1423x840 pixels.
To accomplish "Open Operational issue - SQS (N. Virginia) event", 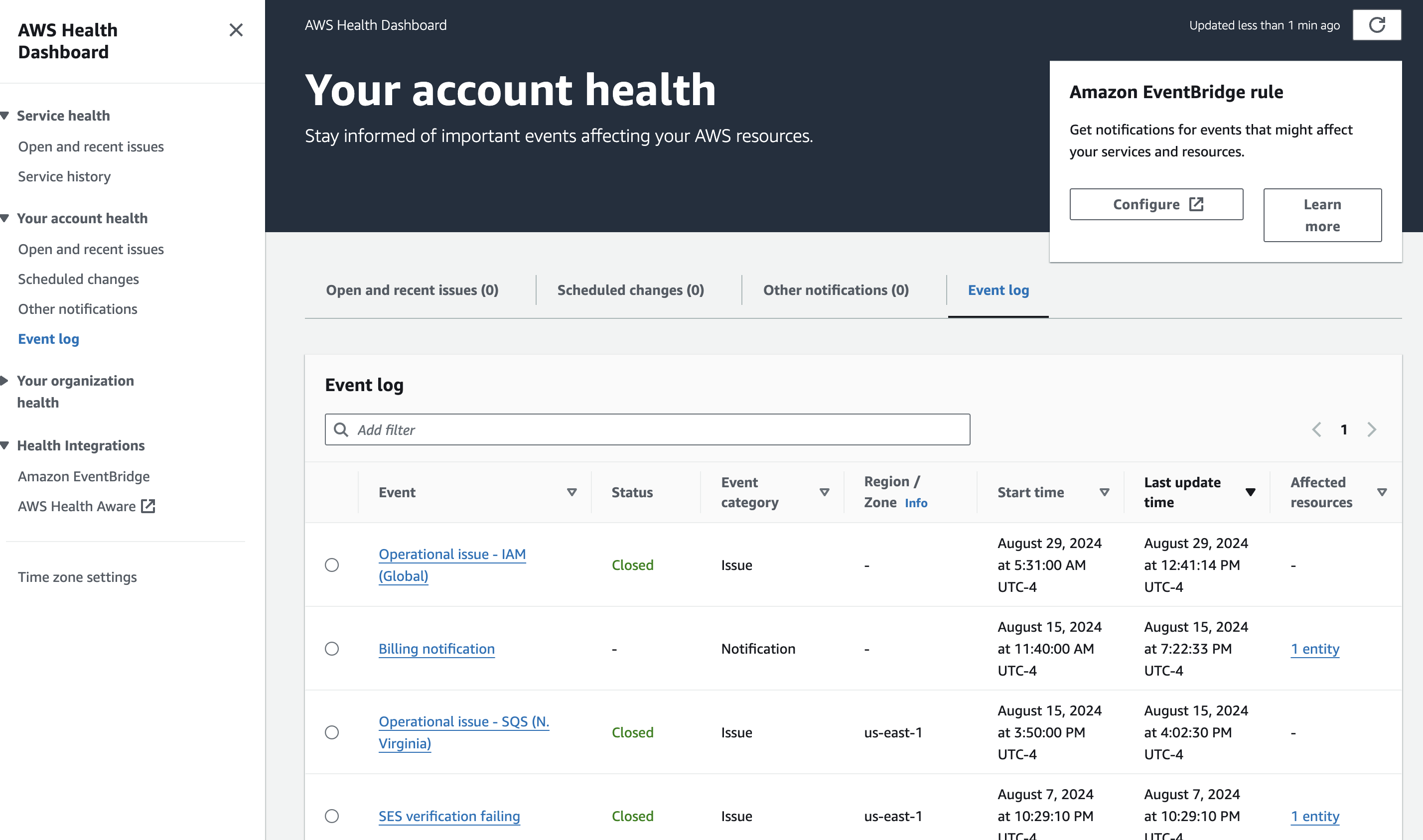I will click(463, 732).
